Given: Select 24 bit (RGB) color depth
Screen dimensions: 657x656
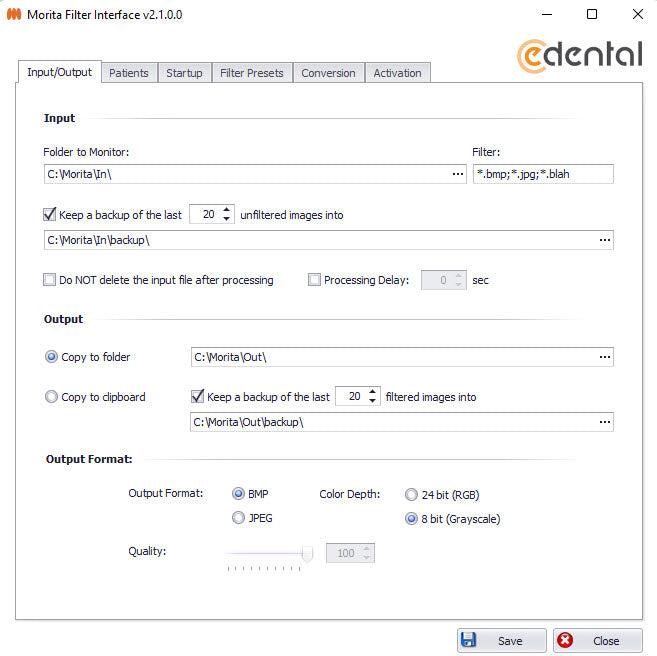Looking at the screenshot, I should point(411,493).
